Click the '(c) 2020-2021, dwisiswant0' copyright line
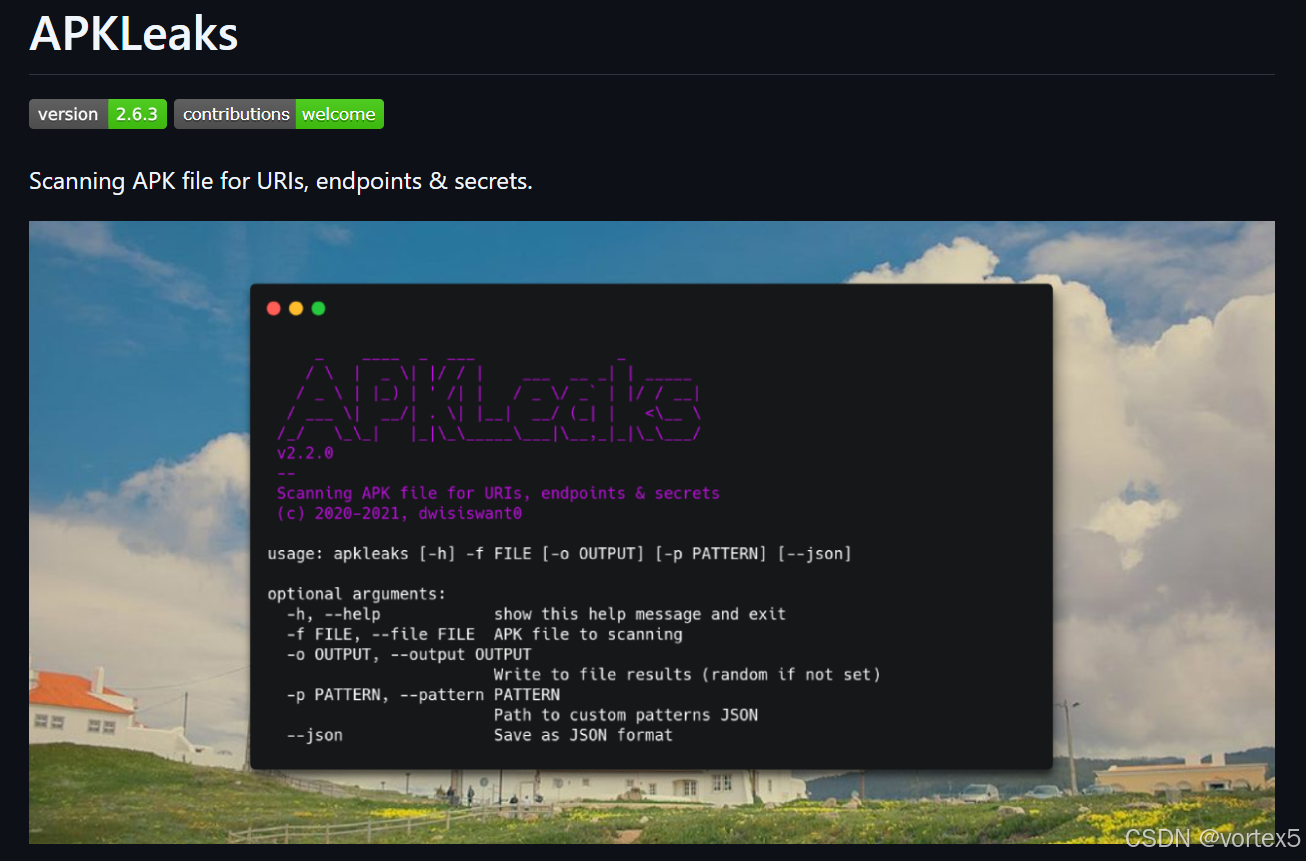The image size is (1306, 861). click(x=399, y=514)
